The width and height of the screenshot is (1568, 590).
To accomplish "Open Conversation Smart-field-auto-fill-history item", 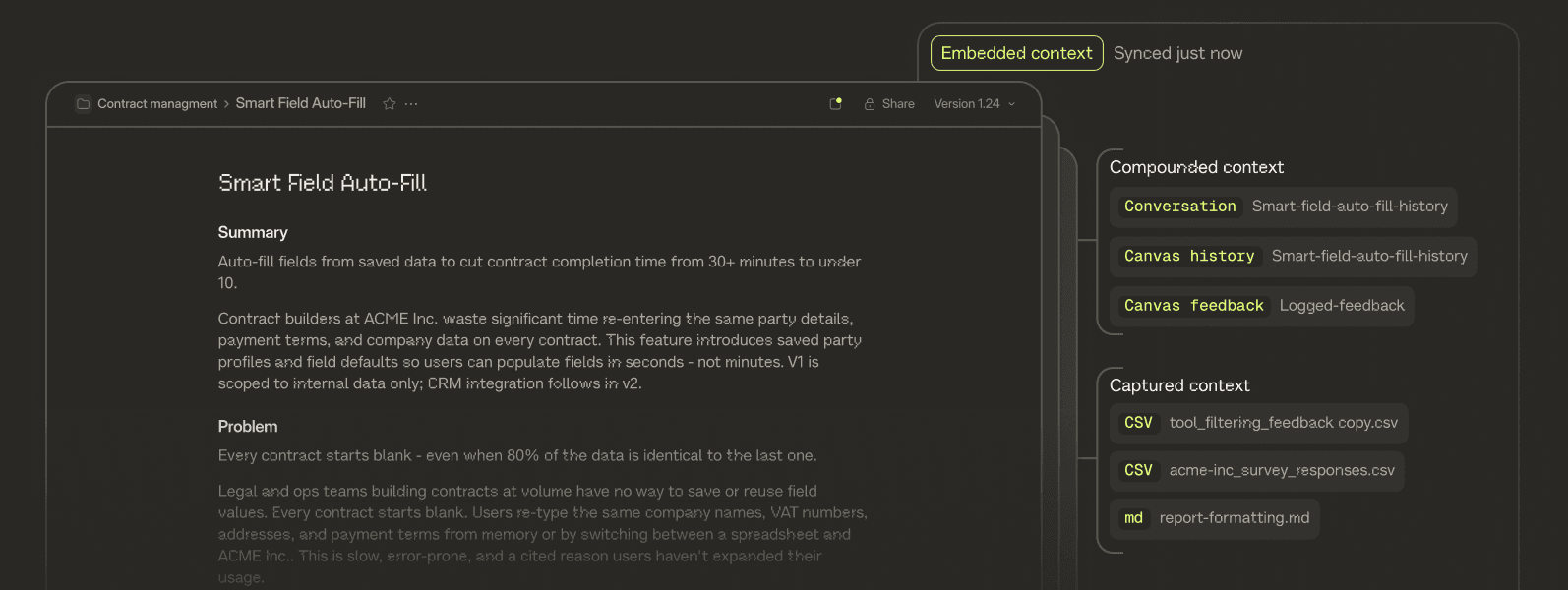I will point(1284,206).
